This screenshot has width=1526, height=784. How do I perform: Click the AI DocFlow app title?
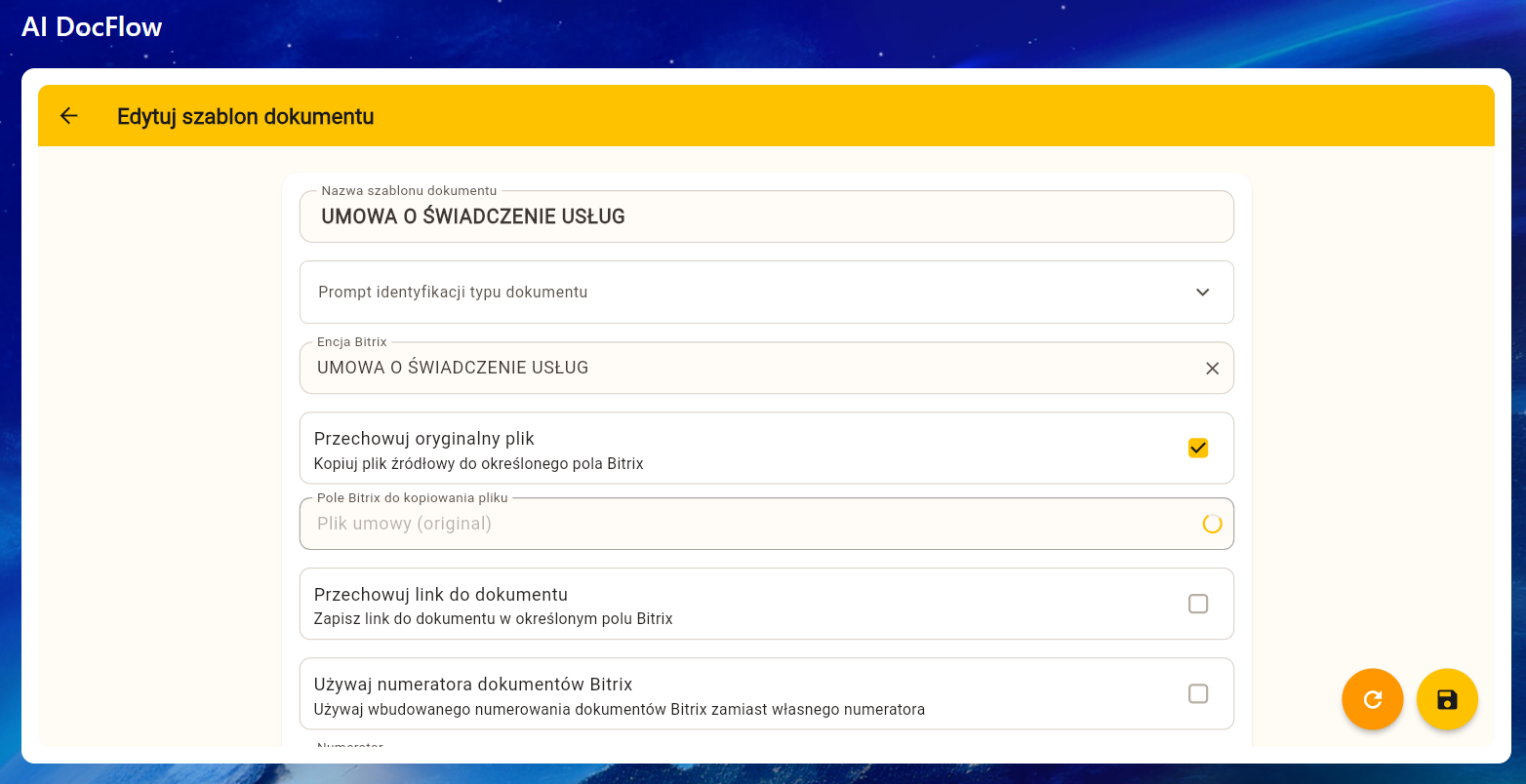click(x=92, y=27)
